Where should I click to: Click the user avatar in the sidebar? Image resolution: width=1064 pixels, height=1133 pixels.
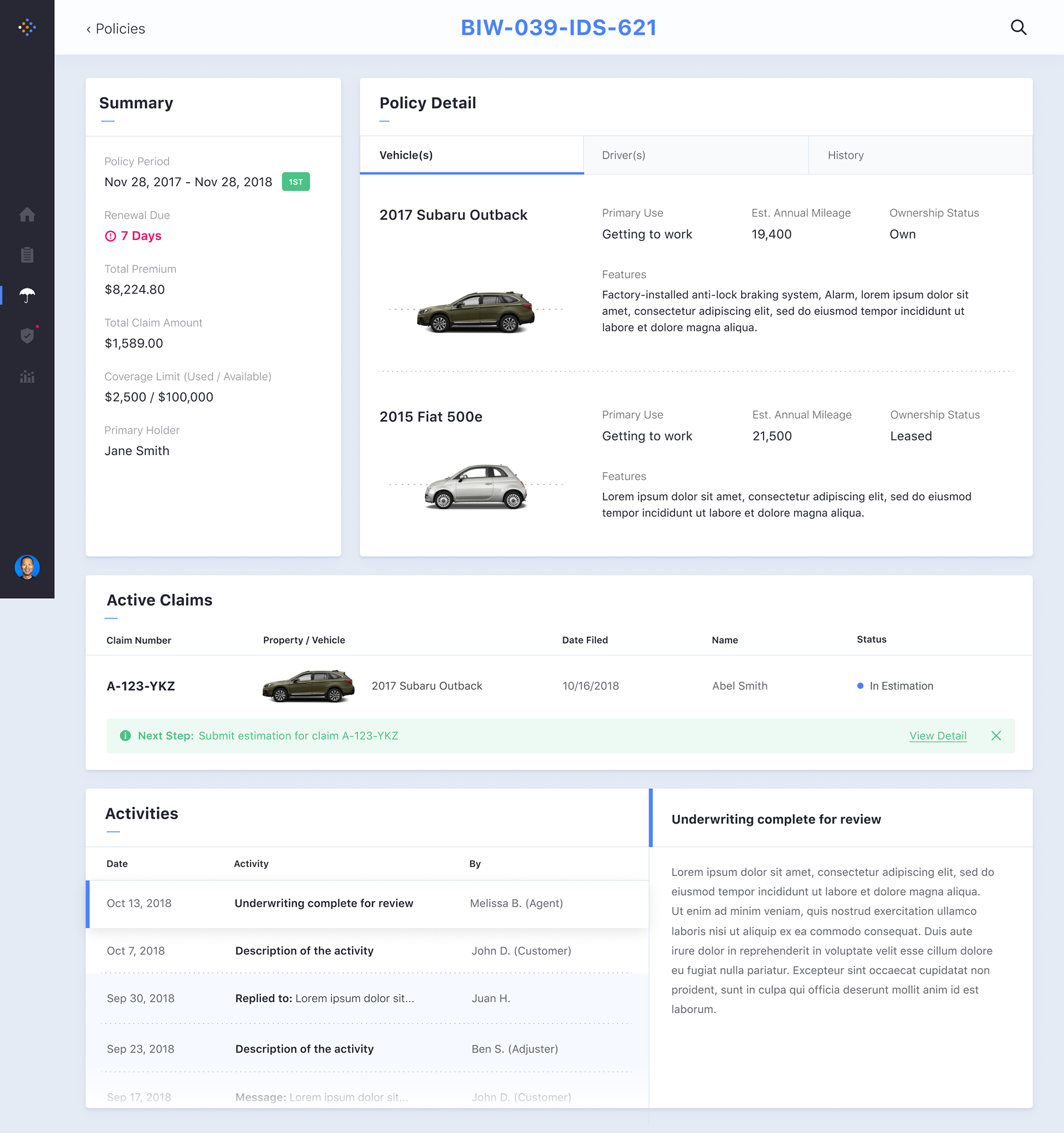[27, 567]
